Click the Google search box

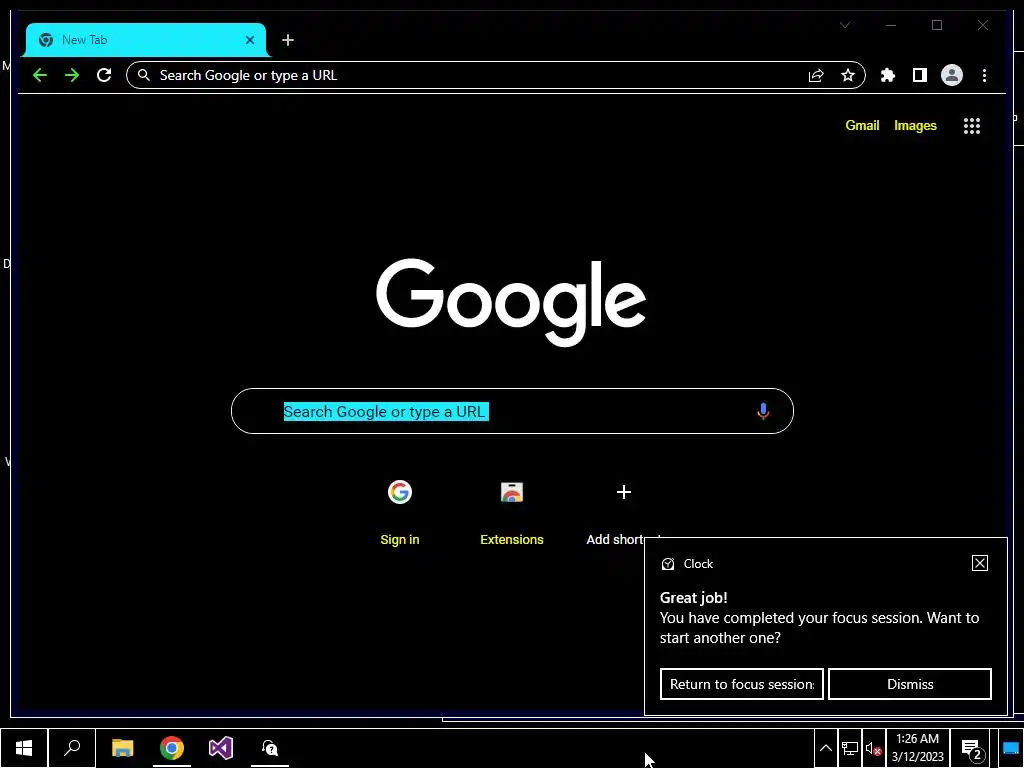pyautogui.click(x=512, y=411)
